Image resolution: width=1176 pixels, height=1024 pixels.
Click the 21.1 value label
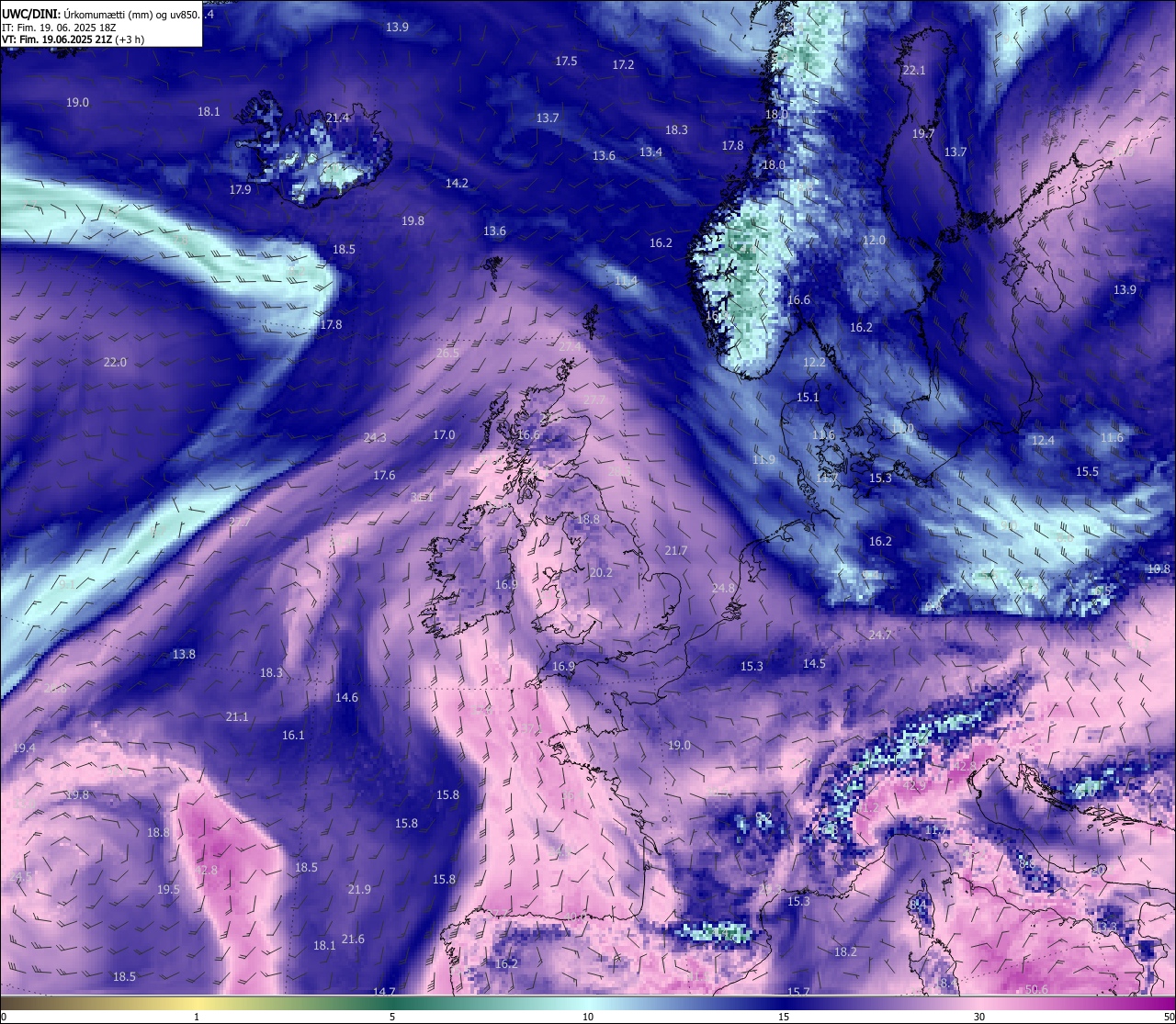click(237, 716)
